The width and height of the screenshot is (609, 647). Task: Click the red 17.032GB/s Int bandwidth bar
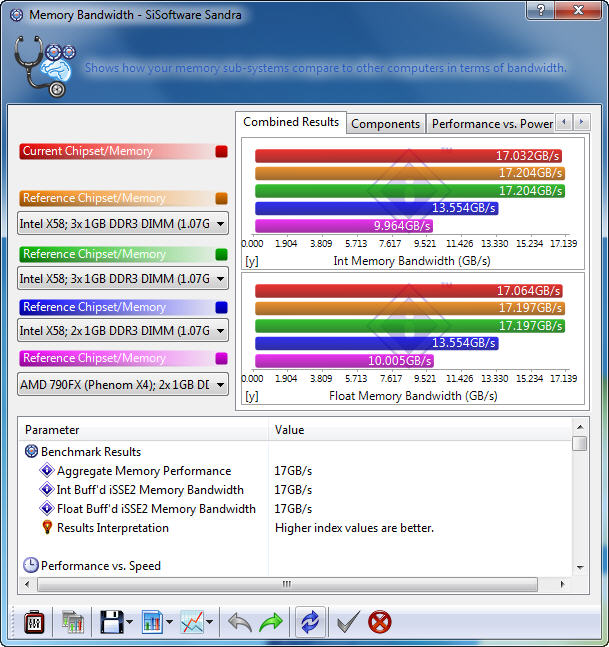pos(408,156)
